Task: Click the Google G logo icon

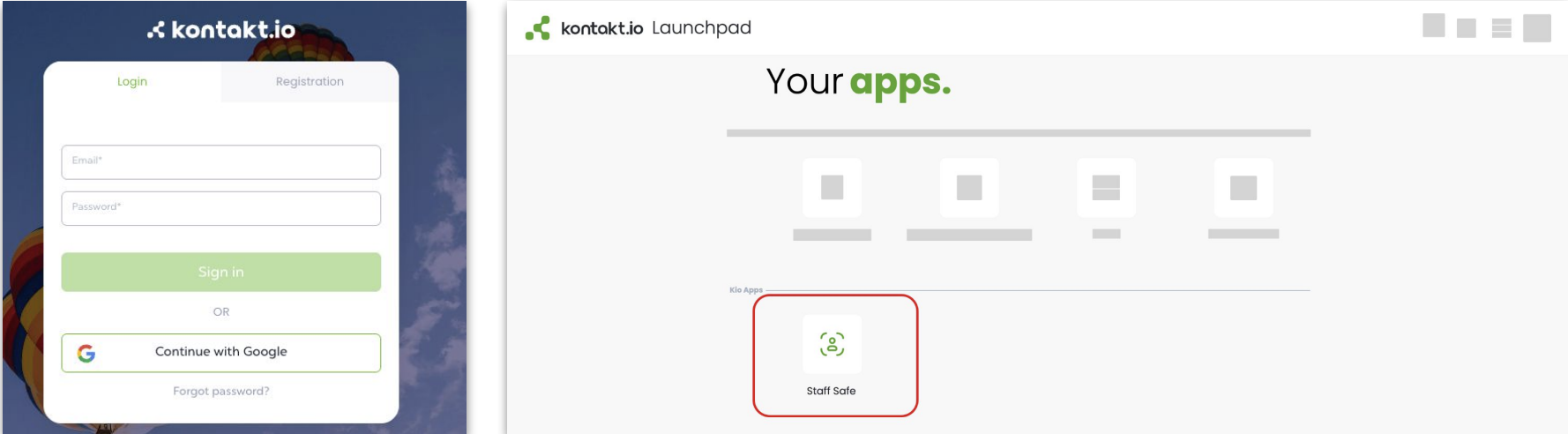Action: 86,353
